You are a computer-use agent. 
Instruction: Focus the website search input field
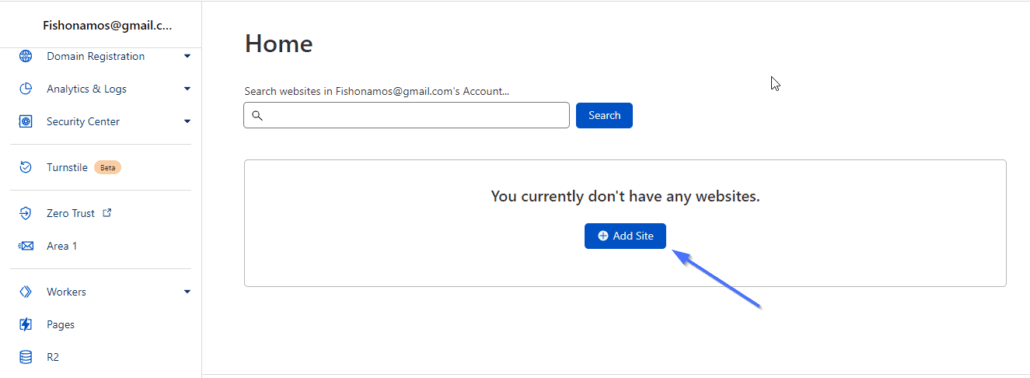tap(407, 115)
